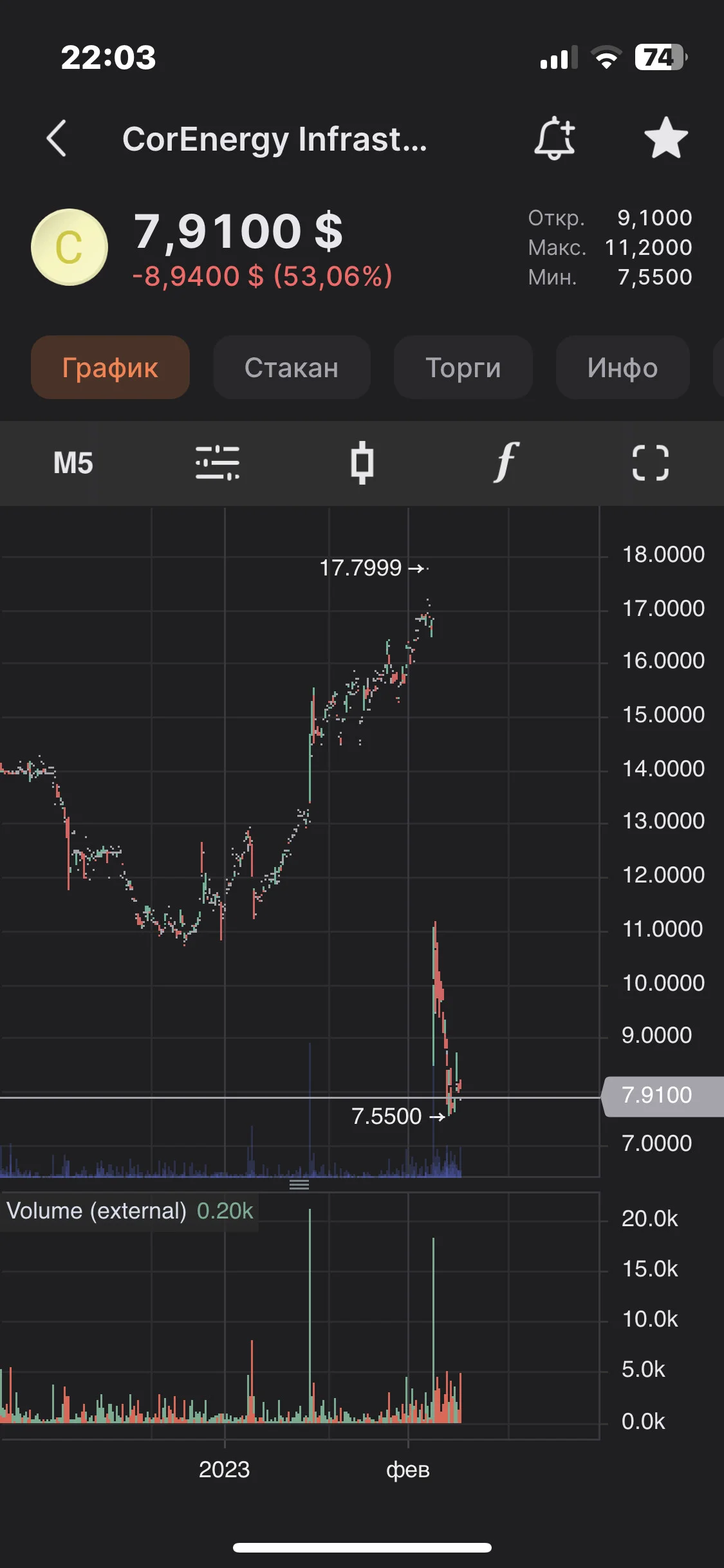The height and width of the screenshot is (1568, 724).
Task: Tap the 12.0000 price axis label
Action: click(664, 875)
